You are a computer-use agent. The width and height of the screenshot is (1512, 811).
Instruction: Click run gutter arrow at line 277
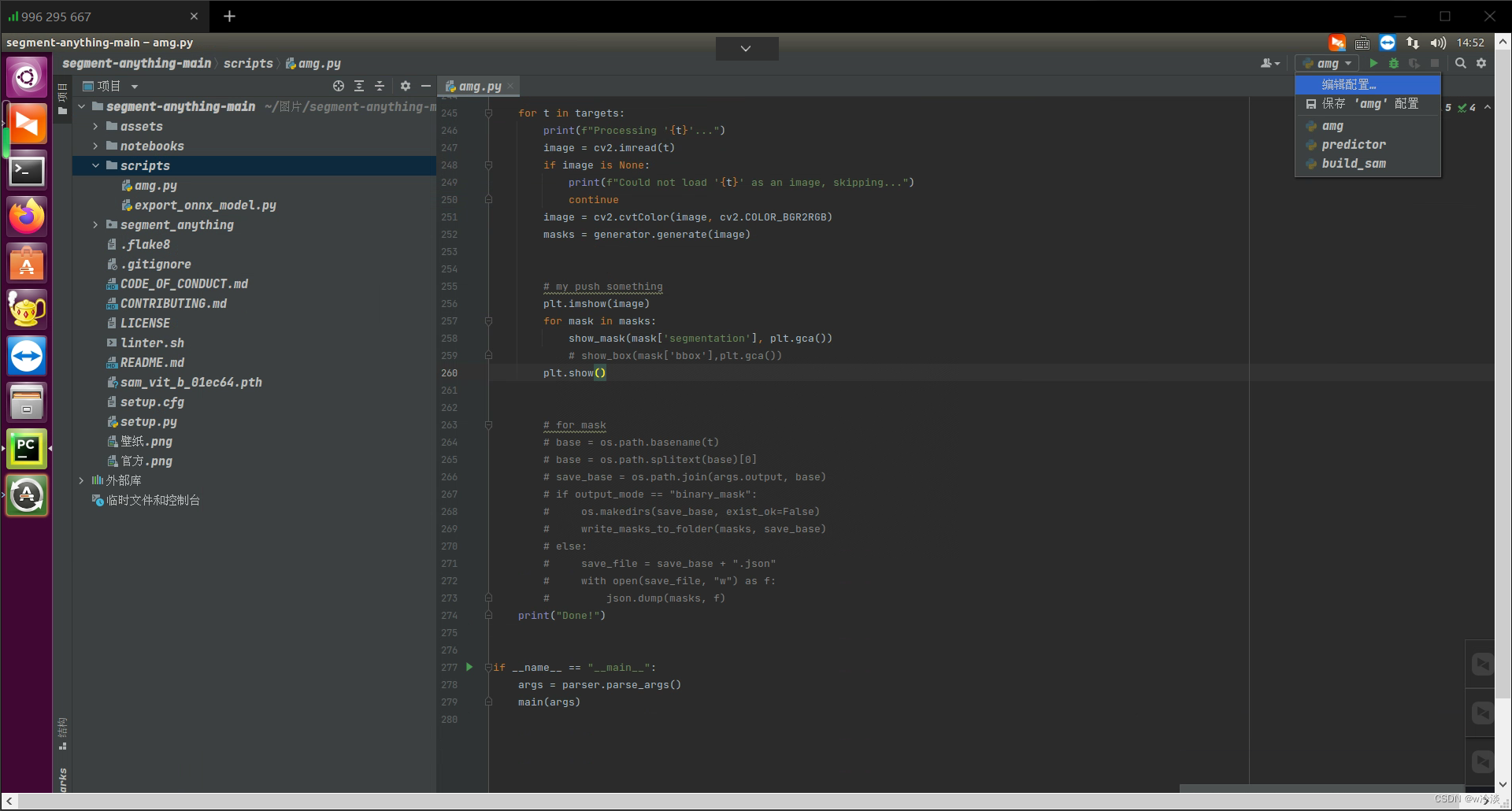click(x=469, y=667)
